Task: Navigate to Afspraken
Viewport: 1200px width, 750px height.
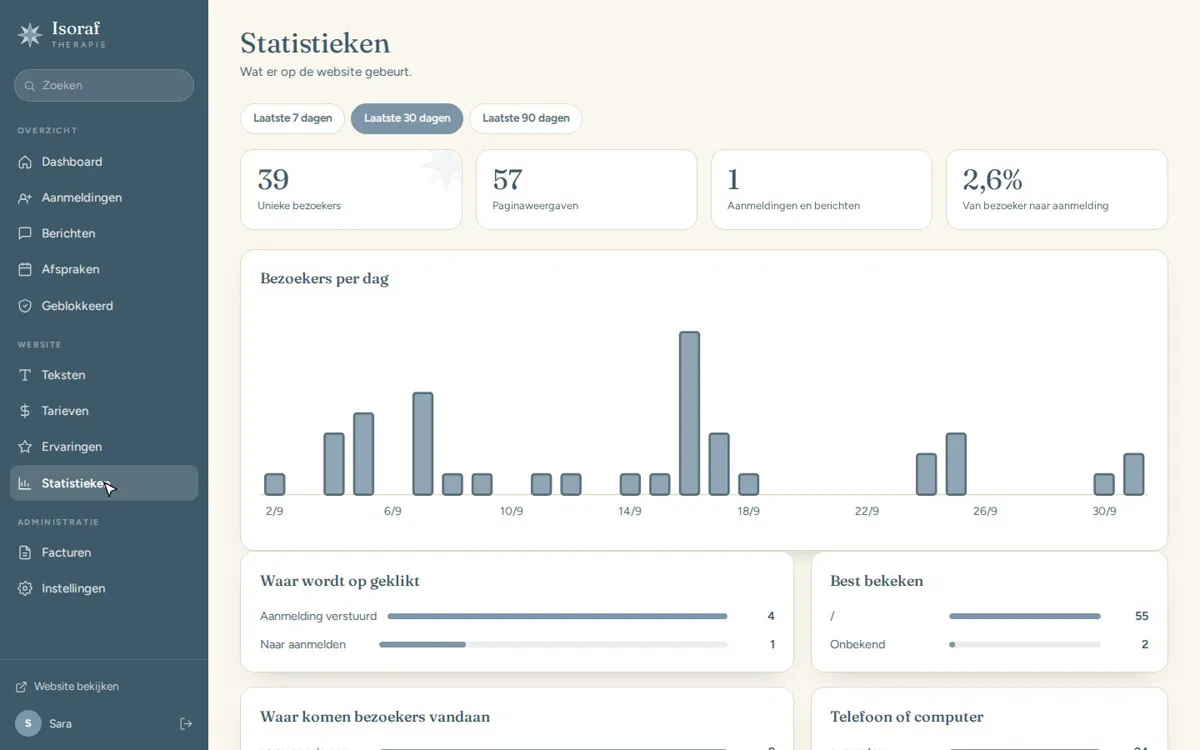Action: coord(104,270)
